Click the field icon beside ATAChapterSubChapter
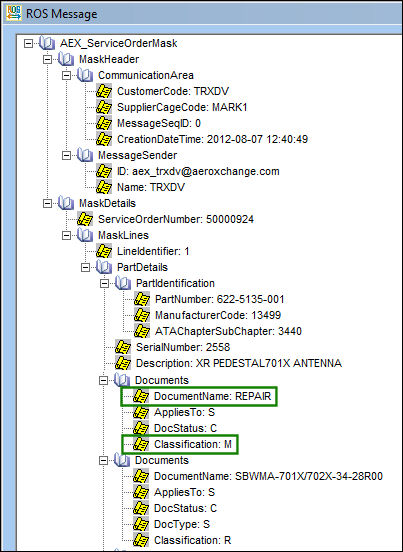This screenshot has width=403, height=552. click(x=142, y=331)
